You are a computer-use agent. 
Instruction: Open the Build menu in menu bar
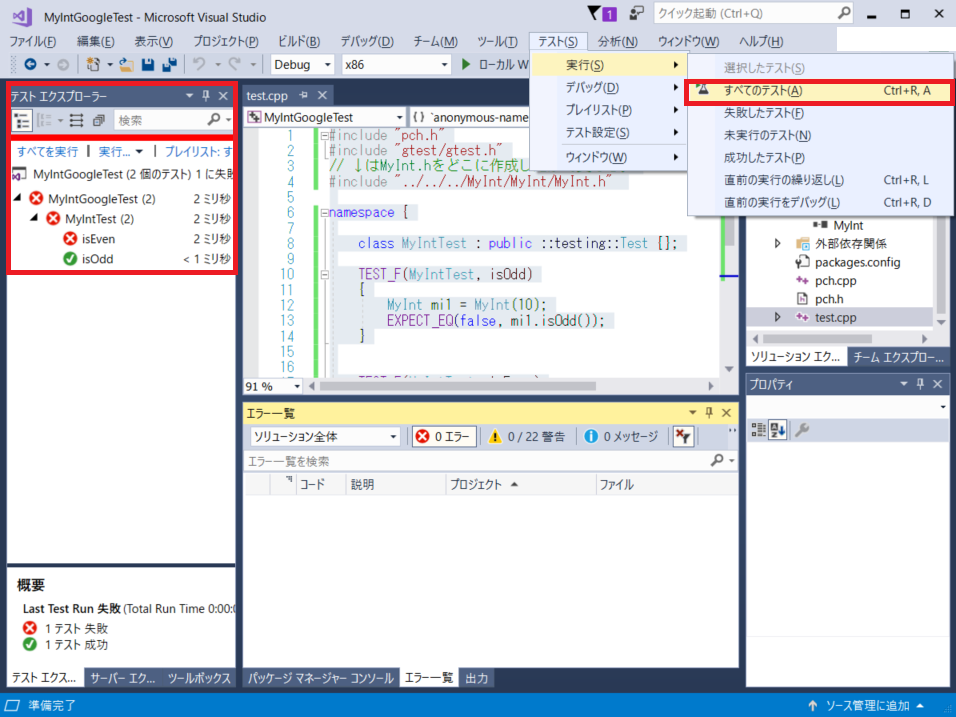[x=299, y=41]
